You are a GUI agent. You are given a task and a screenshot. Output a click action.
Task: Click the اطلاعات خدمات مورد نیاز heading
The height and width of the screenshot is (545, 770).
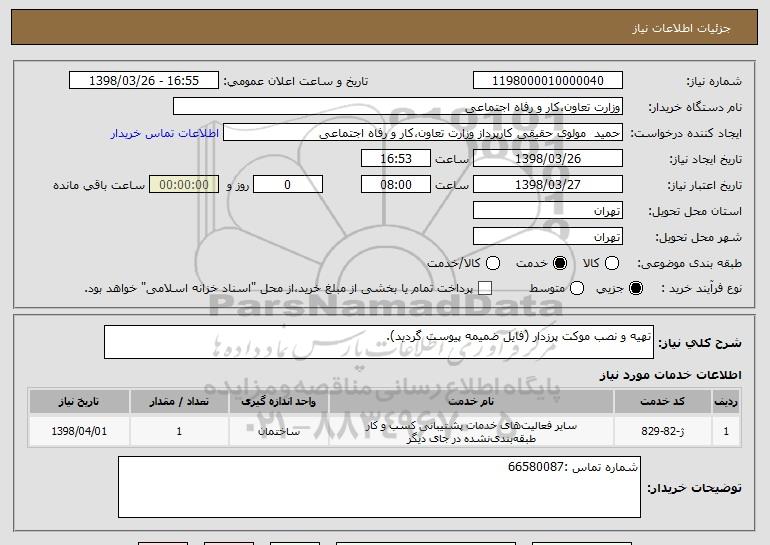pyautogui.click(x=670, y=375)
